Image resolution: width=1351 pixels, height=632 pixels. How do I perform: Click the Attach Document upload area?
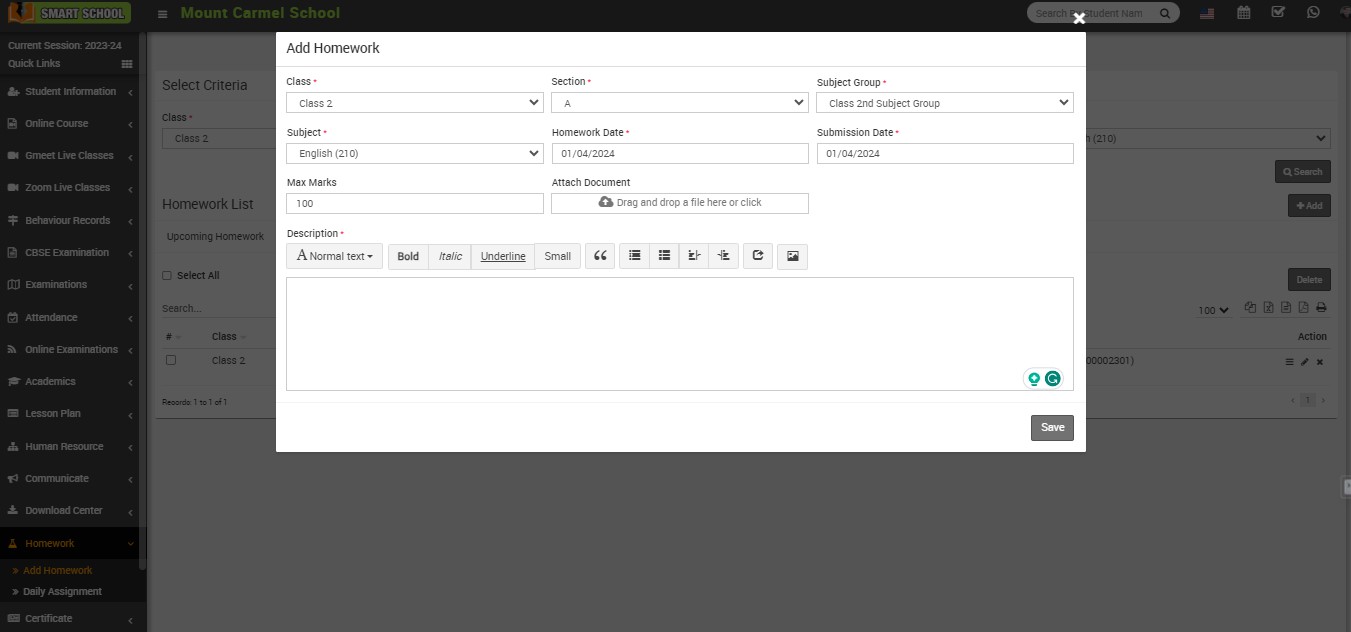tap(679, 203)
